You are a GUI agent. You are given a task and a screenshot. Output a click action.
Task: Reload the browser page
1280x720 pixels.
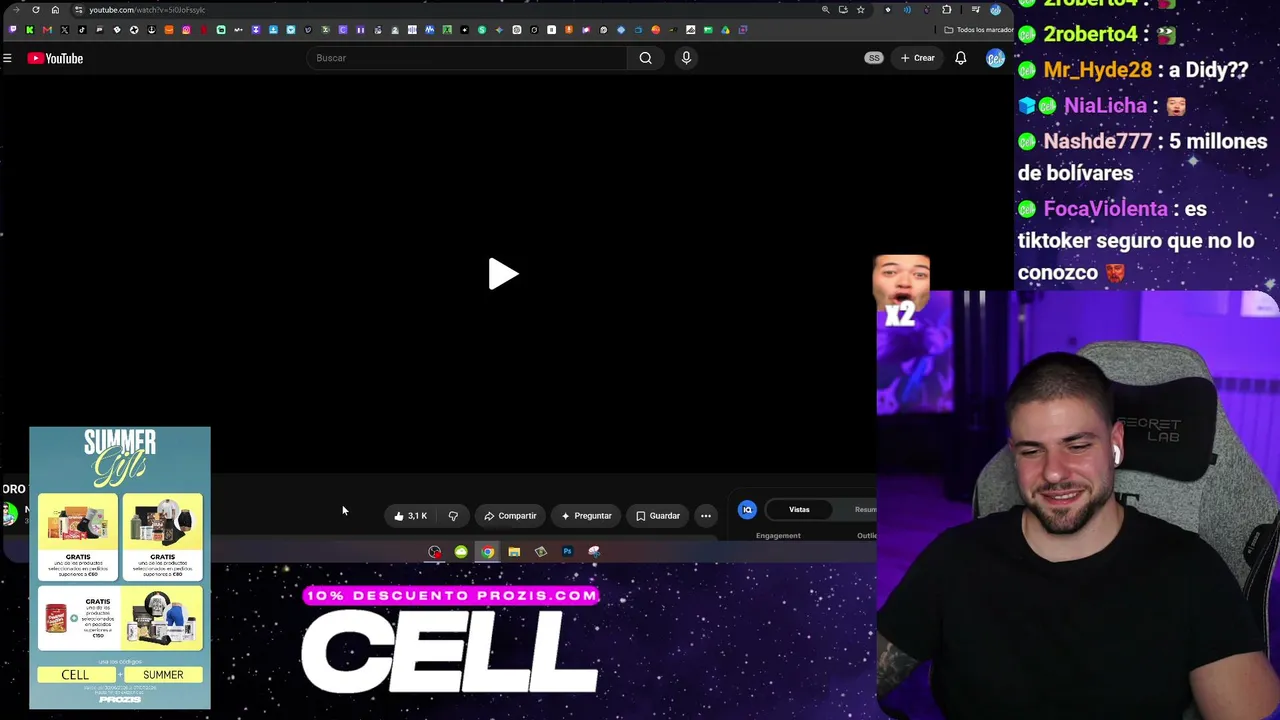[x=36, y=10]
